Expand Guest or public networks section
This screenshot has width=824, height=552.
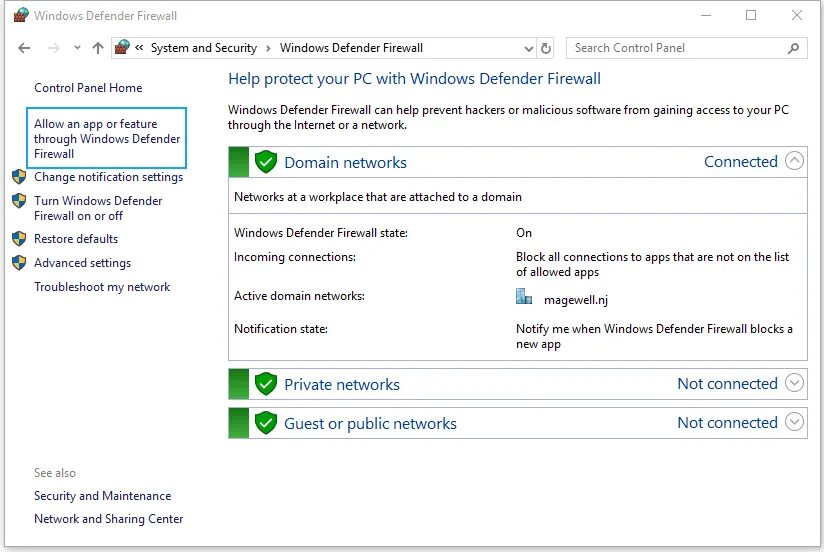point(794,422)
